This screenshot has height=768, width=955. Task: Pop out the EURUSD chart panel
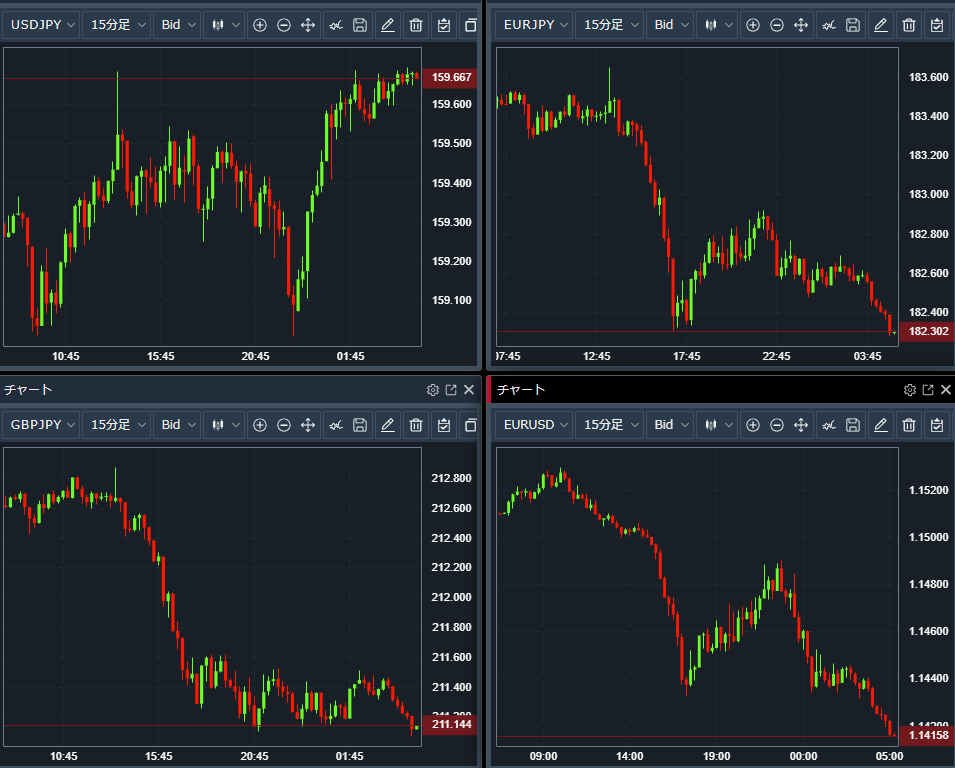(928, 390)
